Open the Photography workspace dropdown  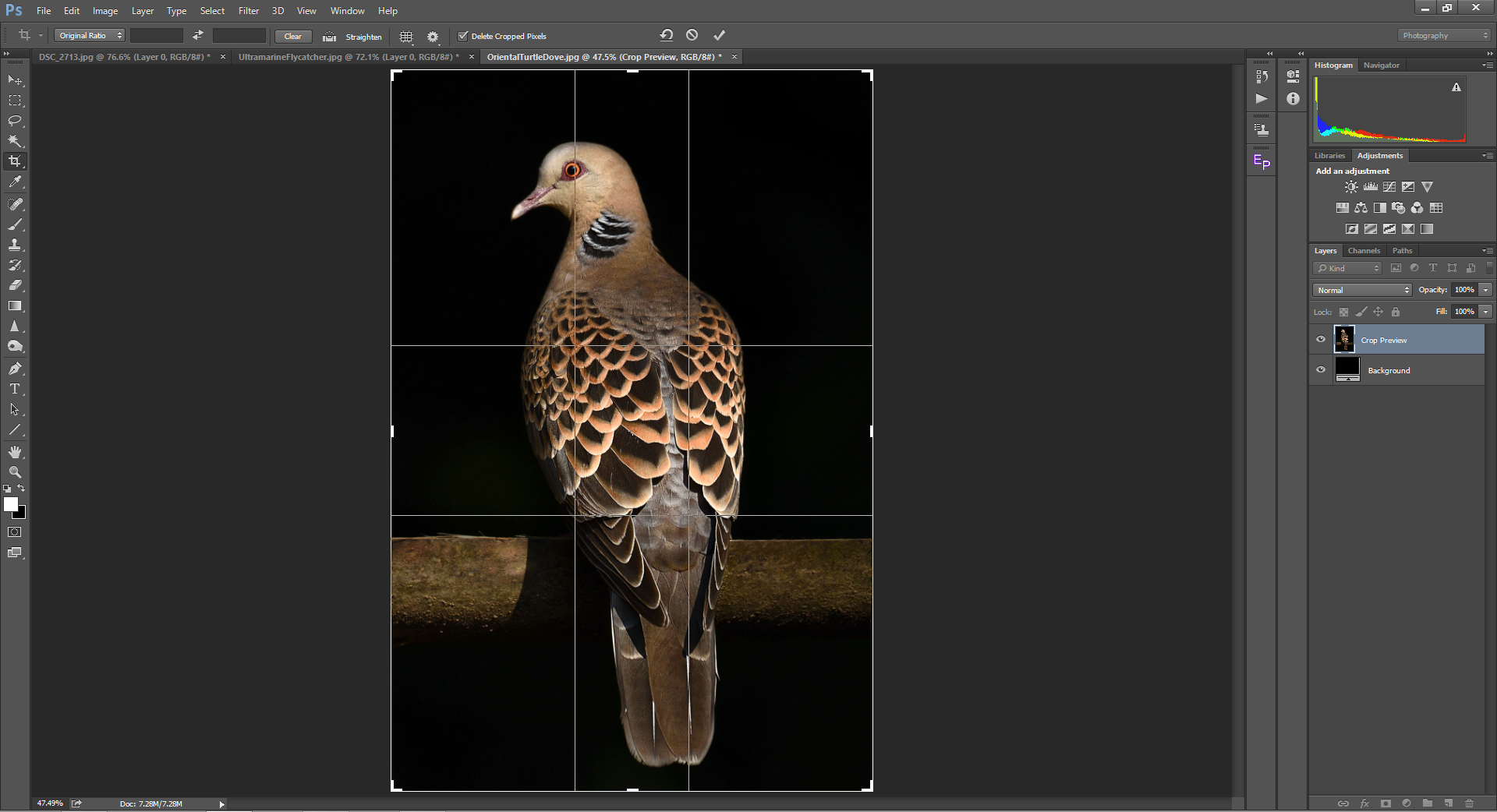(1443, 36)
